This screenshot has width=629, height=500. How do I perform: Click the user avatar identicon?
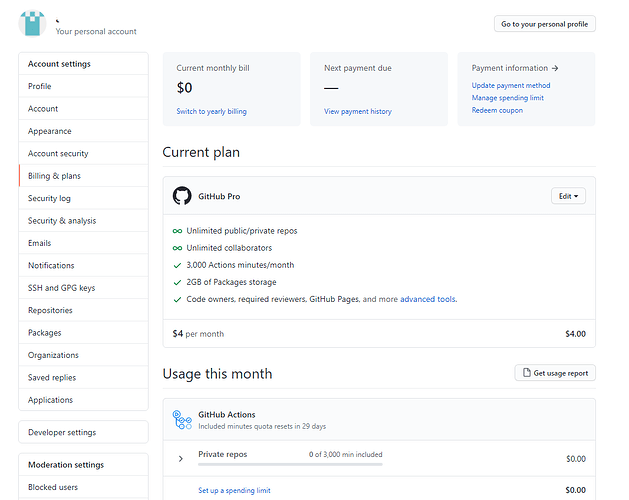(x=32, y=23)
